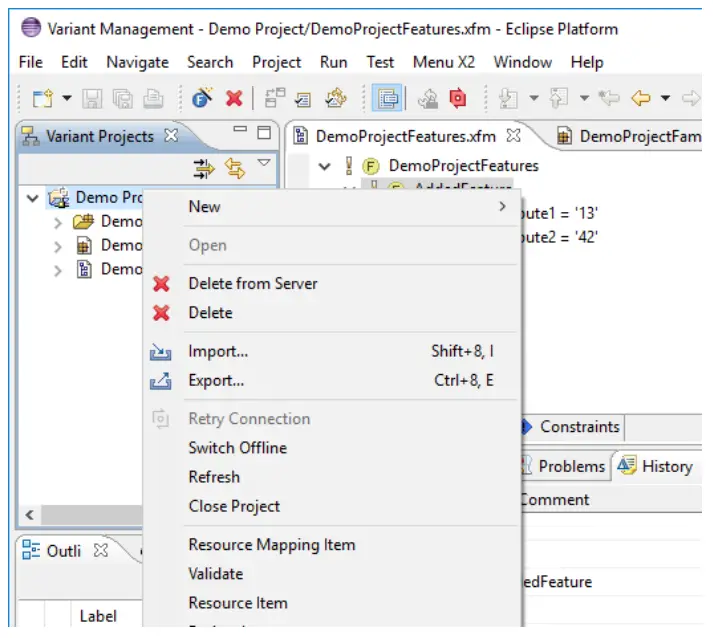Open the Help menu

point(587,62)
